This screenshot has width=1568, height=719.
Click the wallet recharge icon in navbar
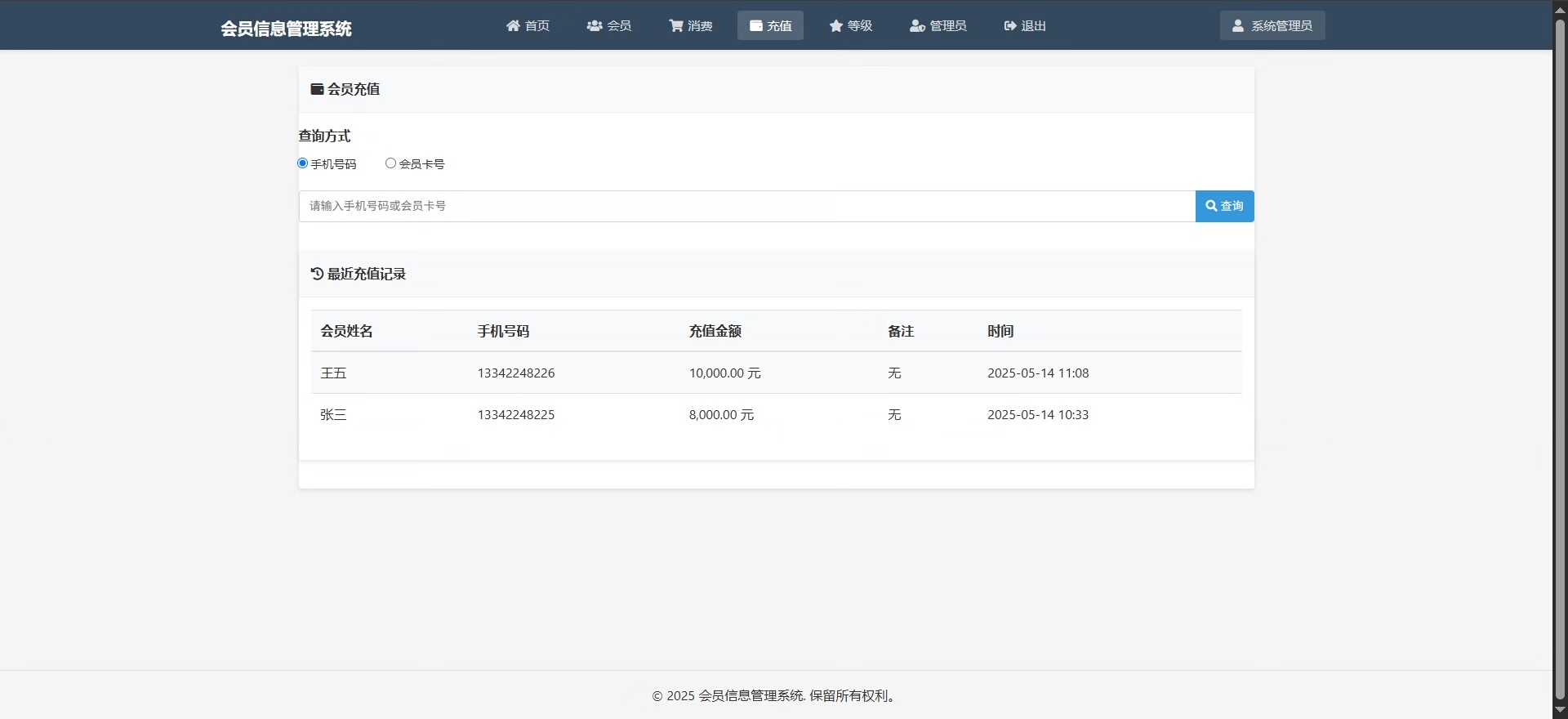(756, 26)
